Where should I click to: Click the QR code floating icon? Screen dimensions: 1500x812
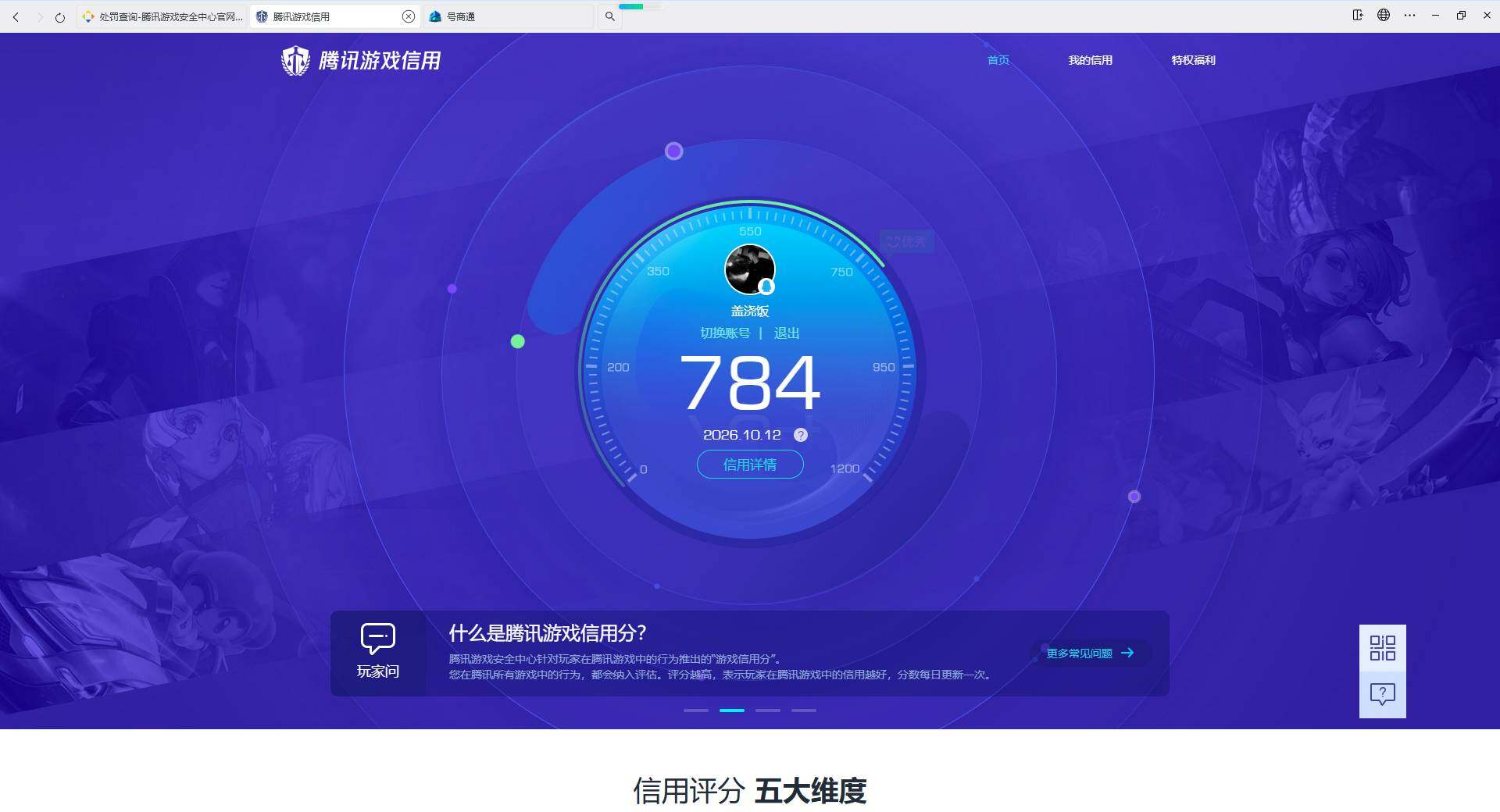pyautogui.click(x=1383, y=648)
